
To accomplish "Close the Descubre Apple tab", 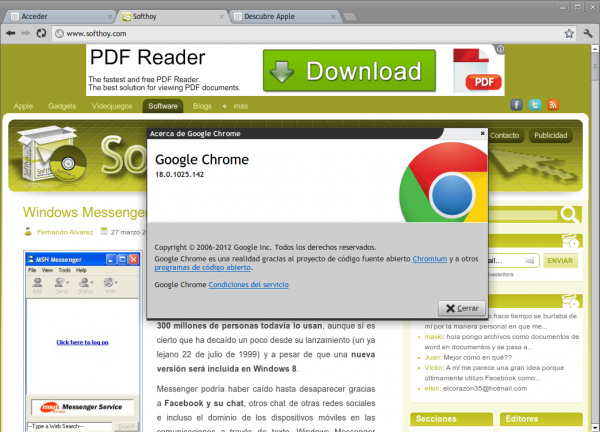I will pyautogui.click(x=333, y=16).
